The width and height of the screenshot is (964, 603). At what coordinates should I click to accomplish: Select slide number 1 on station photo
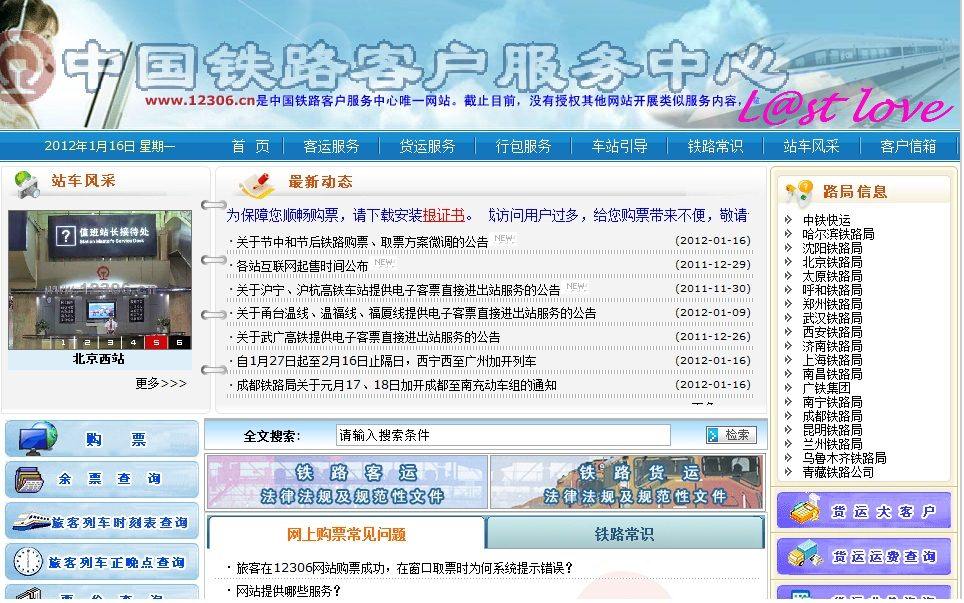pos(63,342)
